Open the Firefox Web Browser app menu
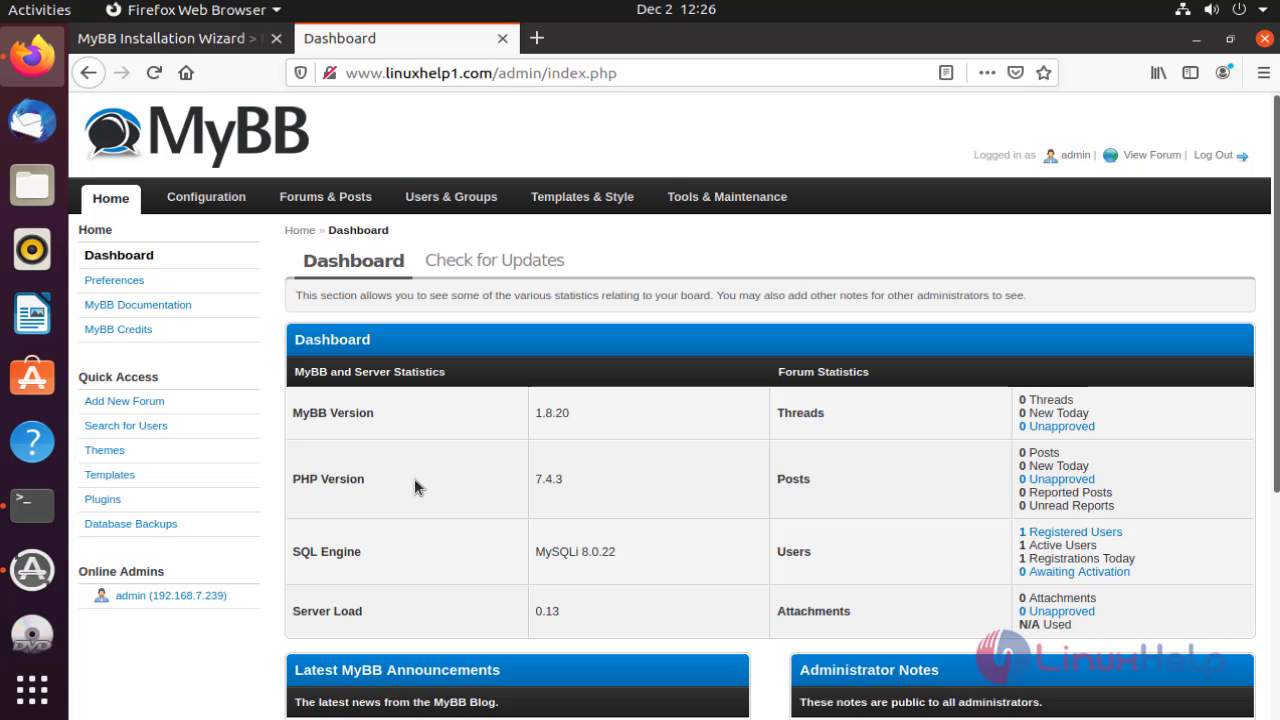The image size is (1280, 720). click(x=192, y=10)
